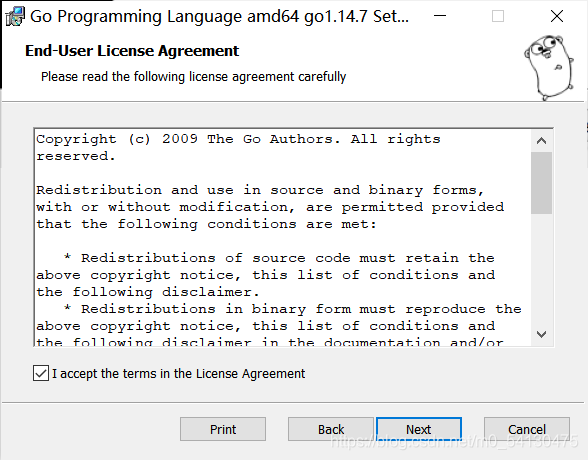
Task: Cancel the Go installation
Action: pyautogui.click(x=527, y=429)
